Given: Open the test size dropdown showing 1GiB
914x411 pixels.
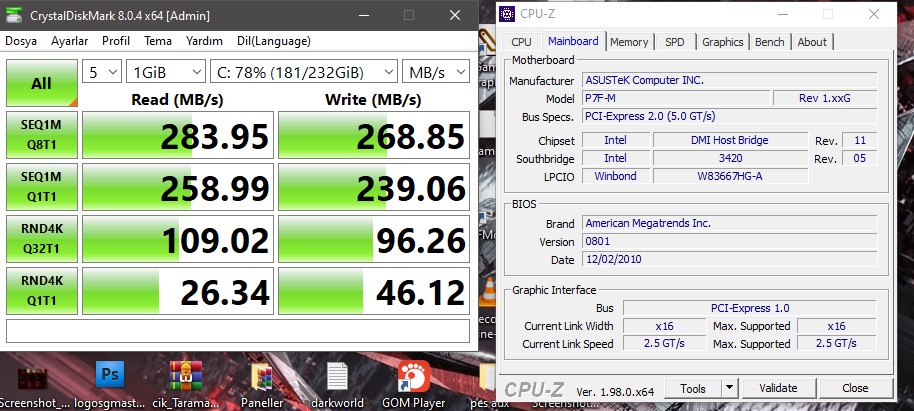Looking at the screenshot, I should (166, 72).
